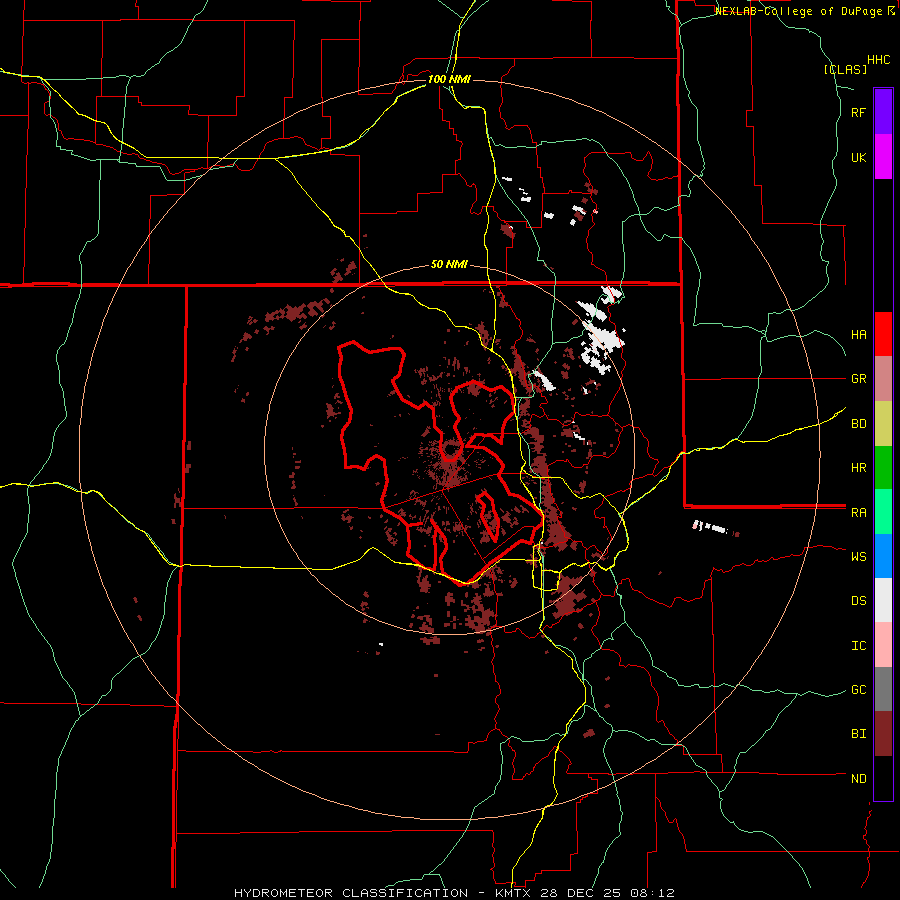The height and width of the screenshot is (900, 900).
Task: Select the "IC" legend label
Action: point(858,646)
